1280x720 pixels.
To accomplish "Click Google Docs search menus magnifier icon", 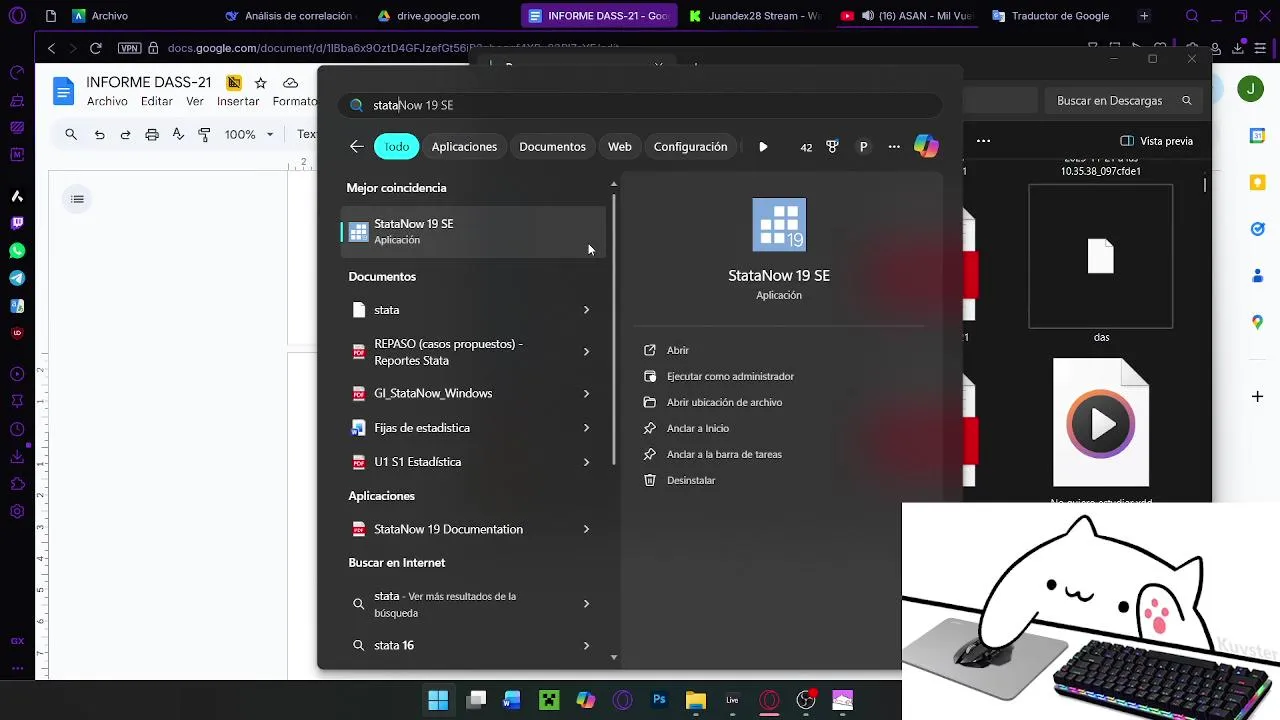I will click(71, 134).
